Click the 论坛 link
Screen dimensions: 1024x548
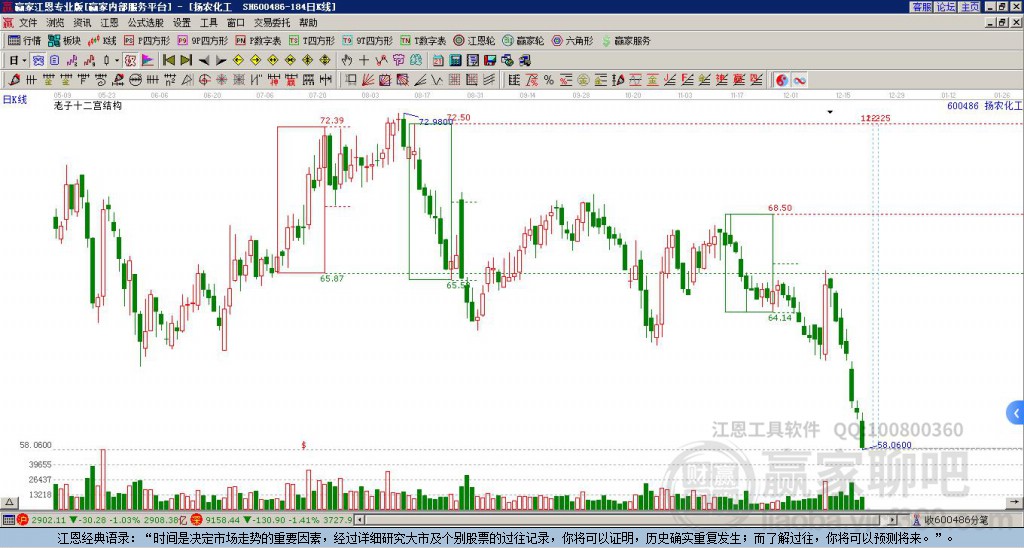point(946,7)
